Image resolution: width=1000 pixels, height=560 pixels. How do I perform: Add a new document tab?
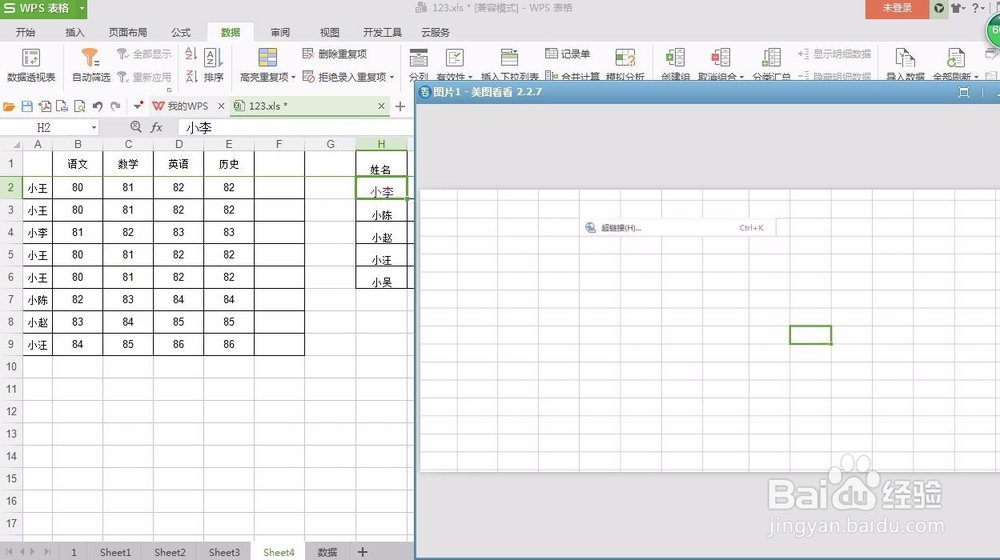point(401,107)
